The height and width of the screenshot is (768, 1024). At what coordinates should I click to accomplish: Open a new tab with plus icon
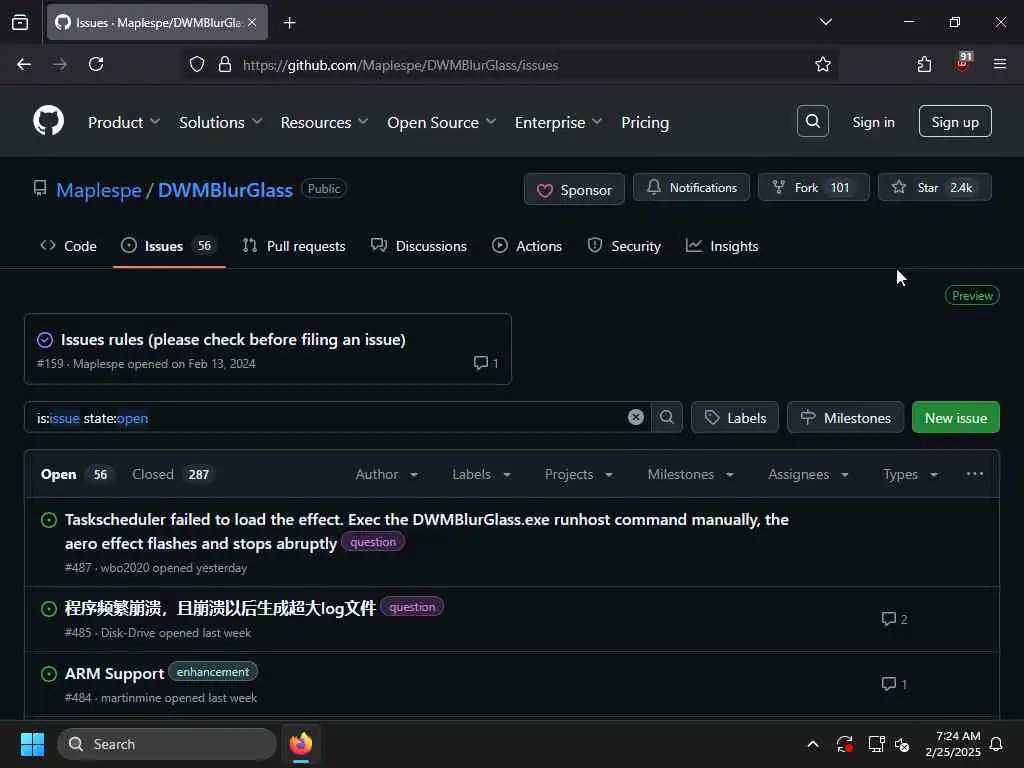[x=289, y=23]
